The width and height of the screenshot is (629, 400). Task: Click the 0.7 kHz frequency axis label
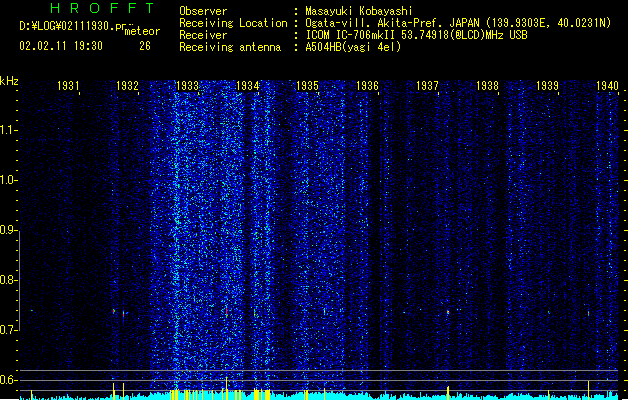tap(8, 330)
